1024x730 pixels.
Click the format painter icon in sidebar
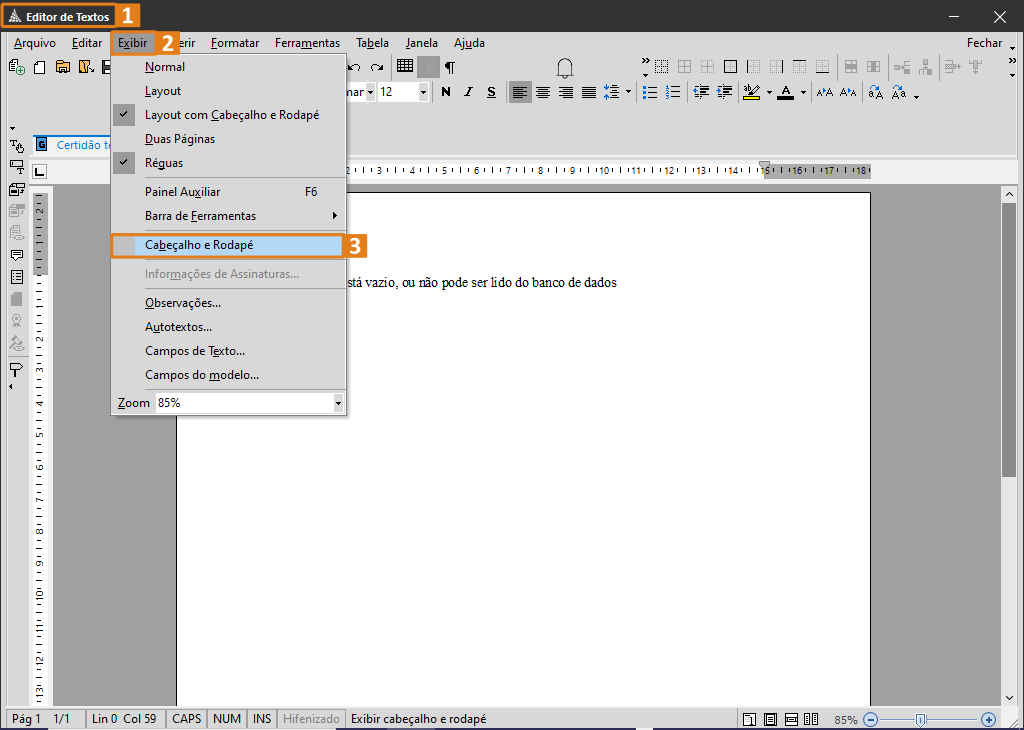click(x=16, y=370)
